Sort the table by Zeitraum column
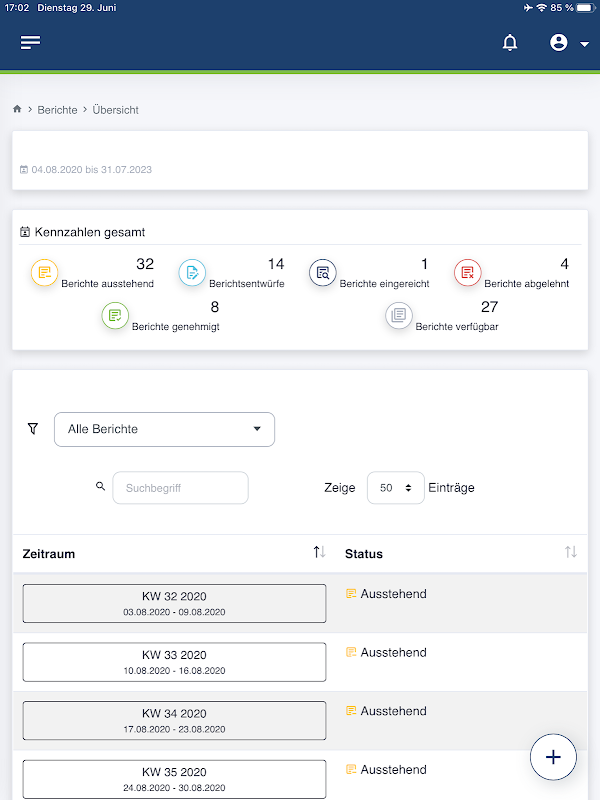The image size is (600, 800). pyautogui.click(x=319, y=552)
